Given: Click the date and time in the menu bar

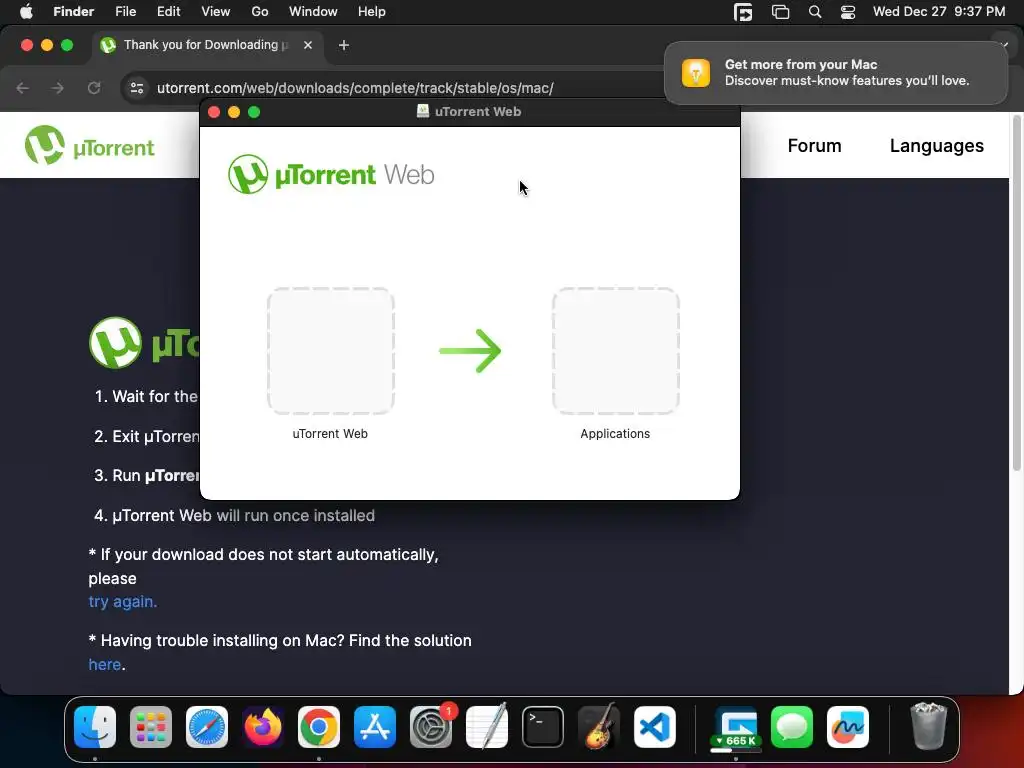Looking at the screenshot, I should click(x=938, y=12).
